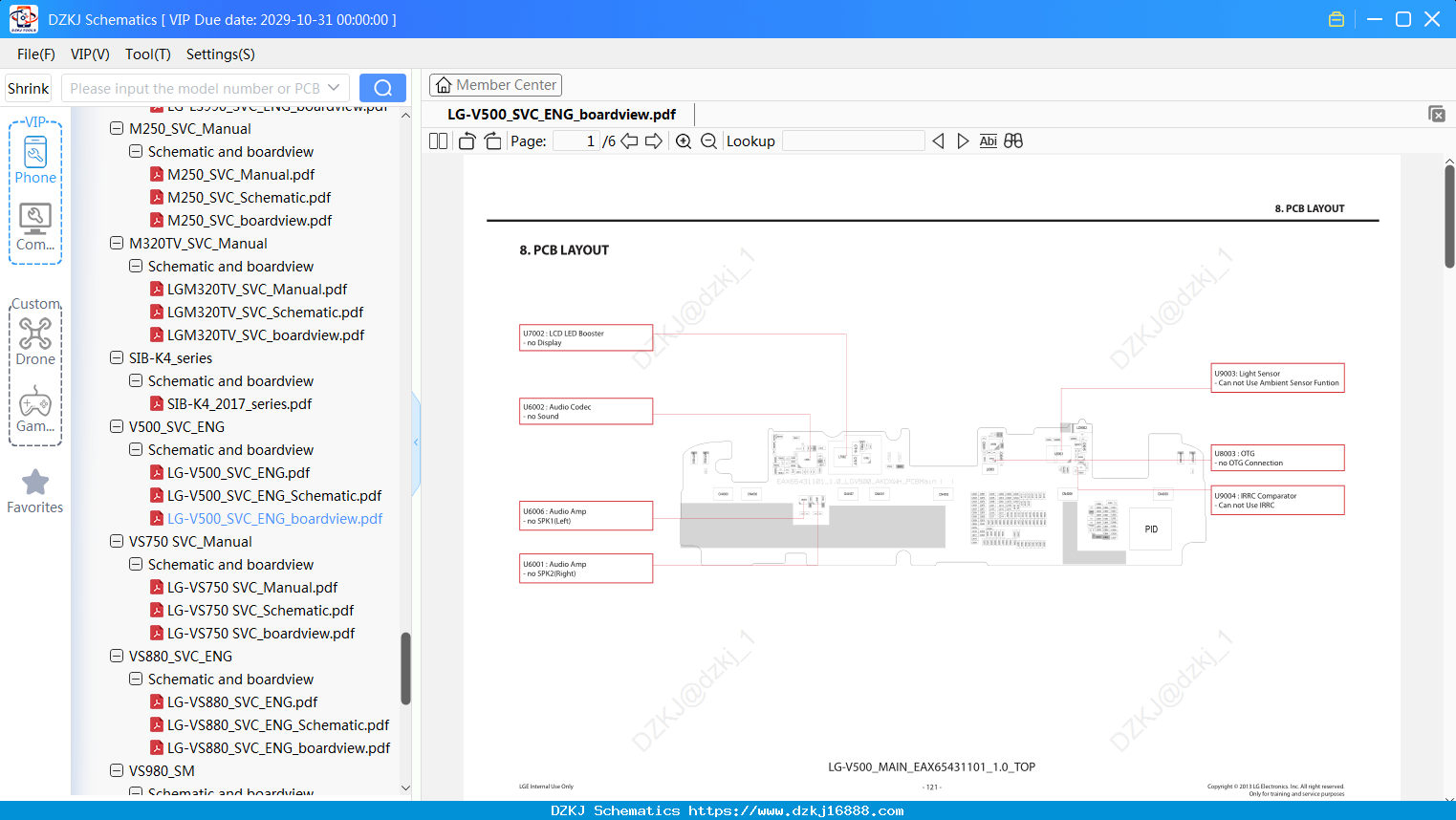Collapse Schematic and boardview under M320TV_SVC_Manual
1456x820 pixels.
[136, 266]
